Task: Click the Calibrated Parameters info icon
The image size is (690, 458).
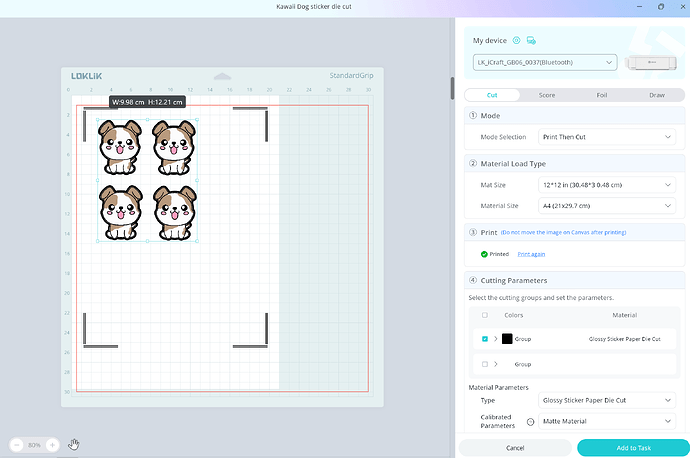Action: coord(530,422)
